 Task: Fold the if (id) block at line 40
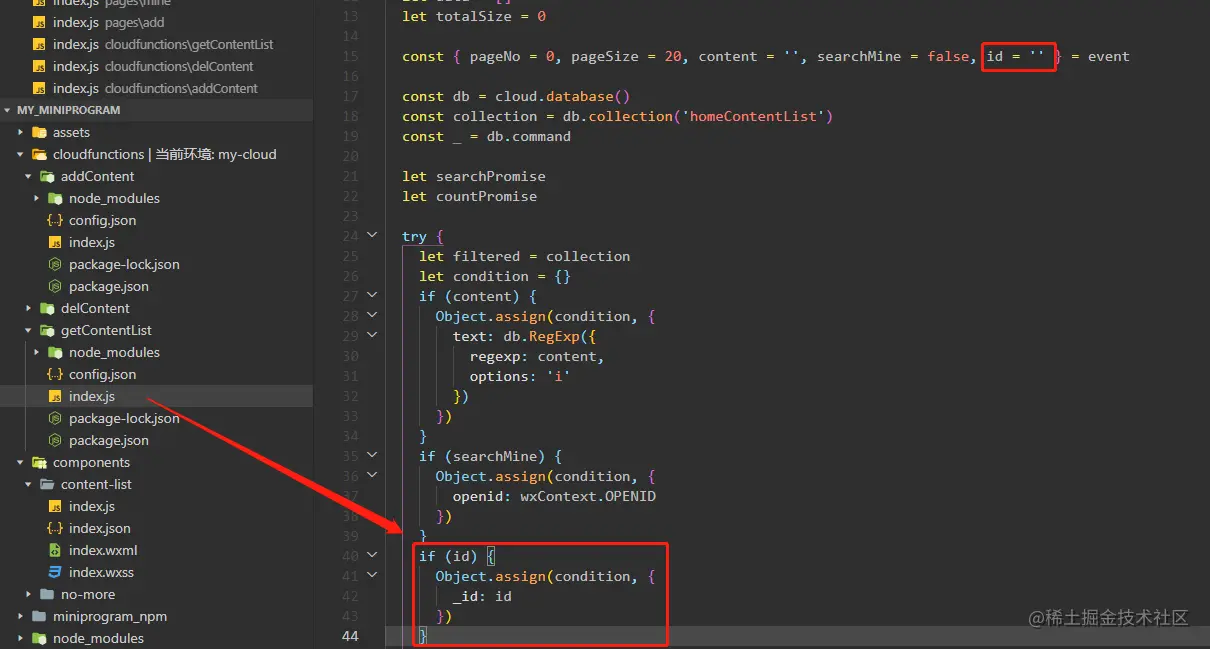coord(372,556)
